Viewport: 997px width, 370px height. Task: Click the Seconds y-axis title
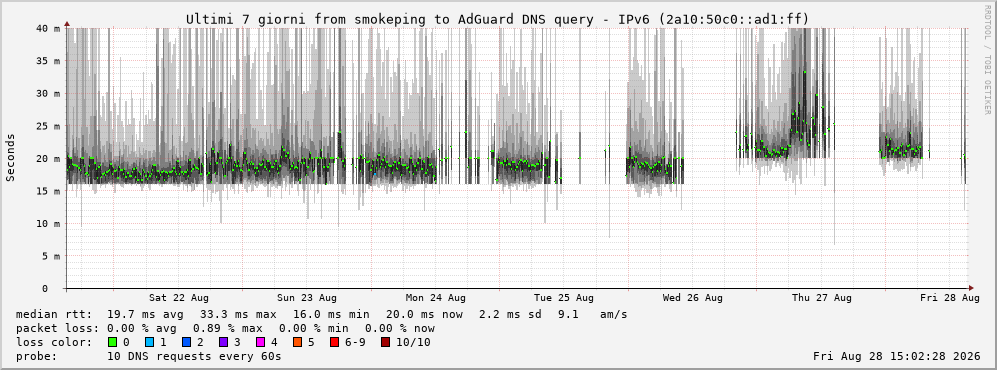[x=10, y=158]
